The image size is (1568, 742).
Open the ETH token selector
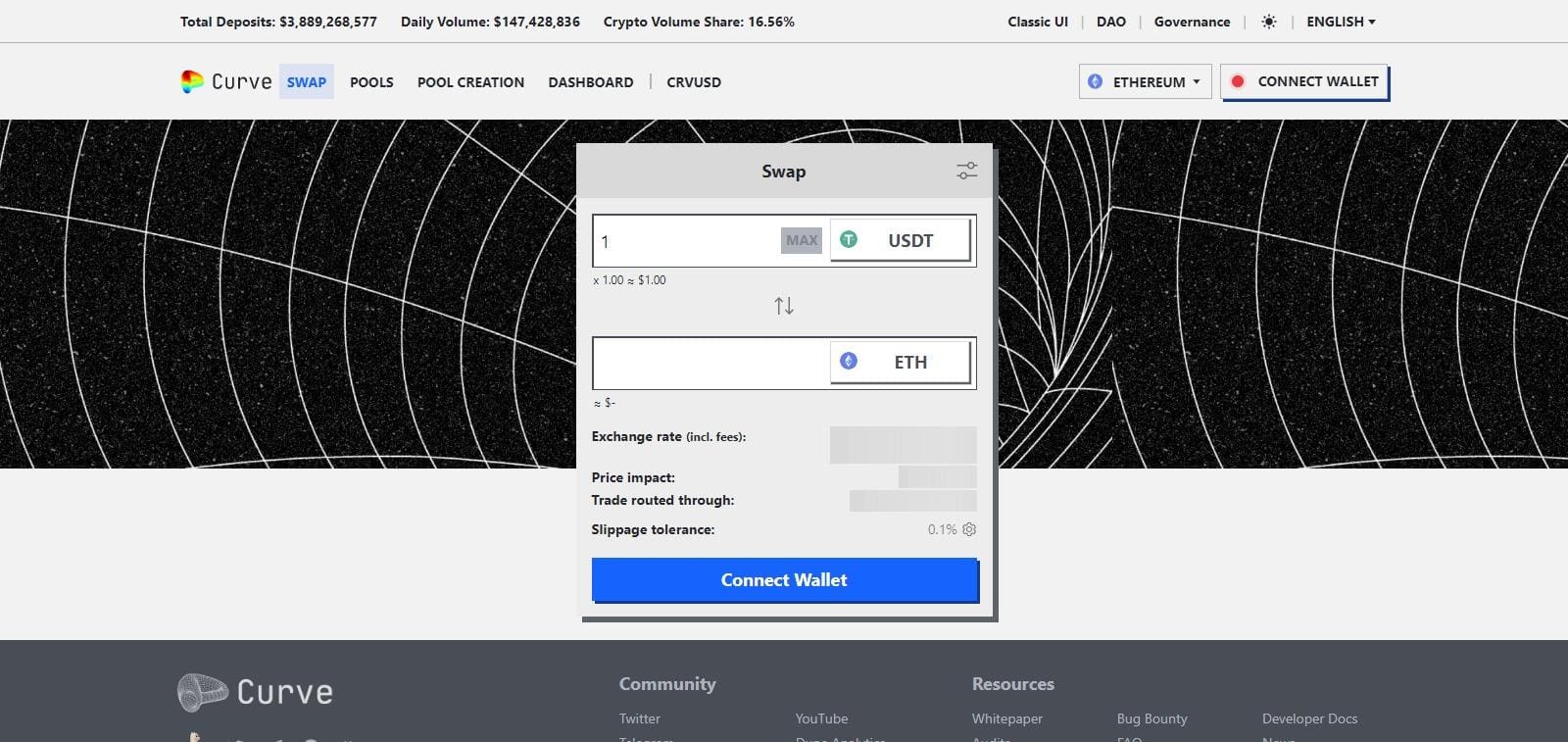click(901, 362)
